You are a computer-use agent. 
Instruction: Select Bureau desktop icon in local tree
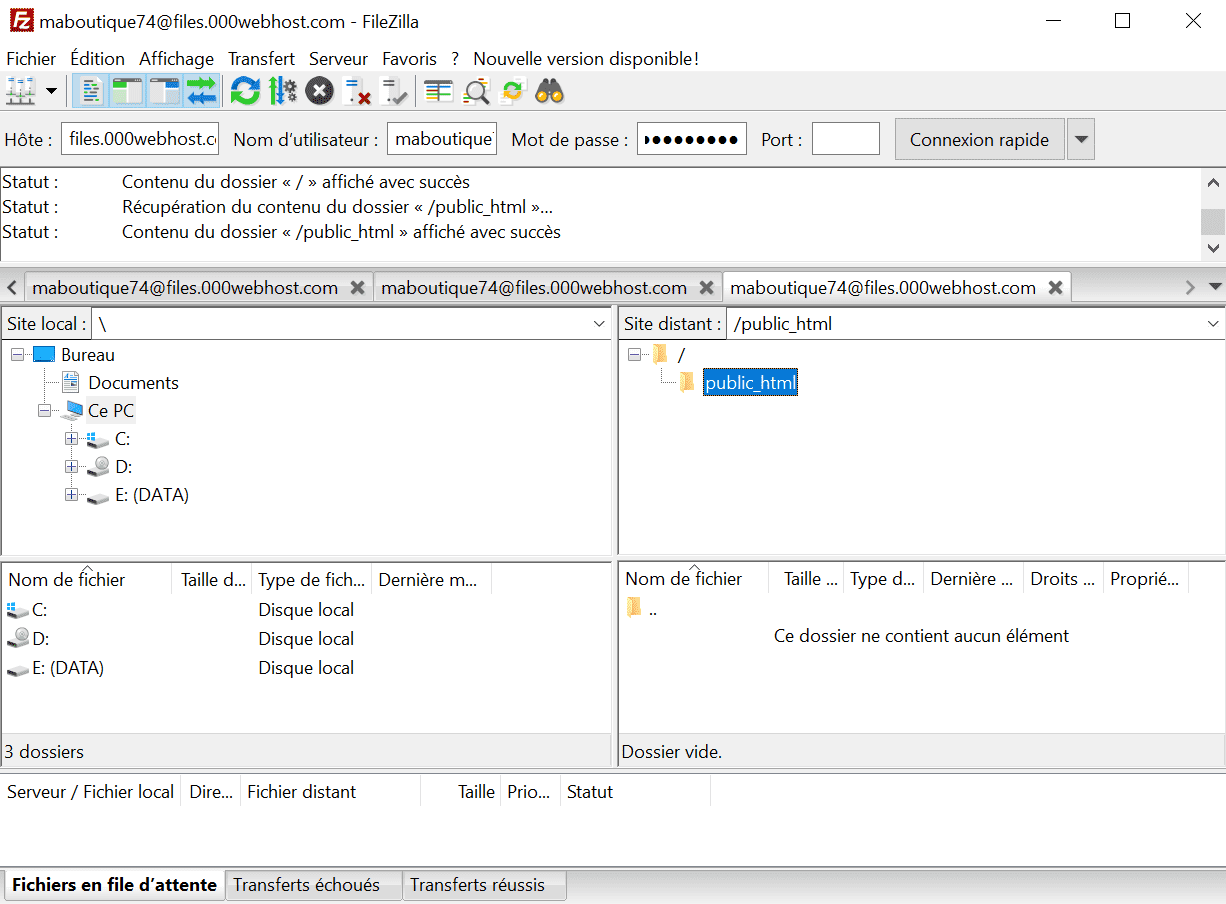(x=44, y=355)
